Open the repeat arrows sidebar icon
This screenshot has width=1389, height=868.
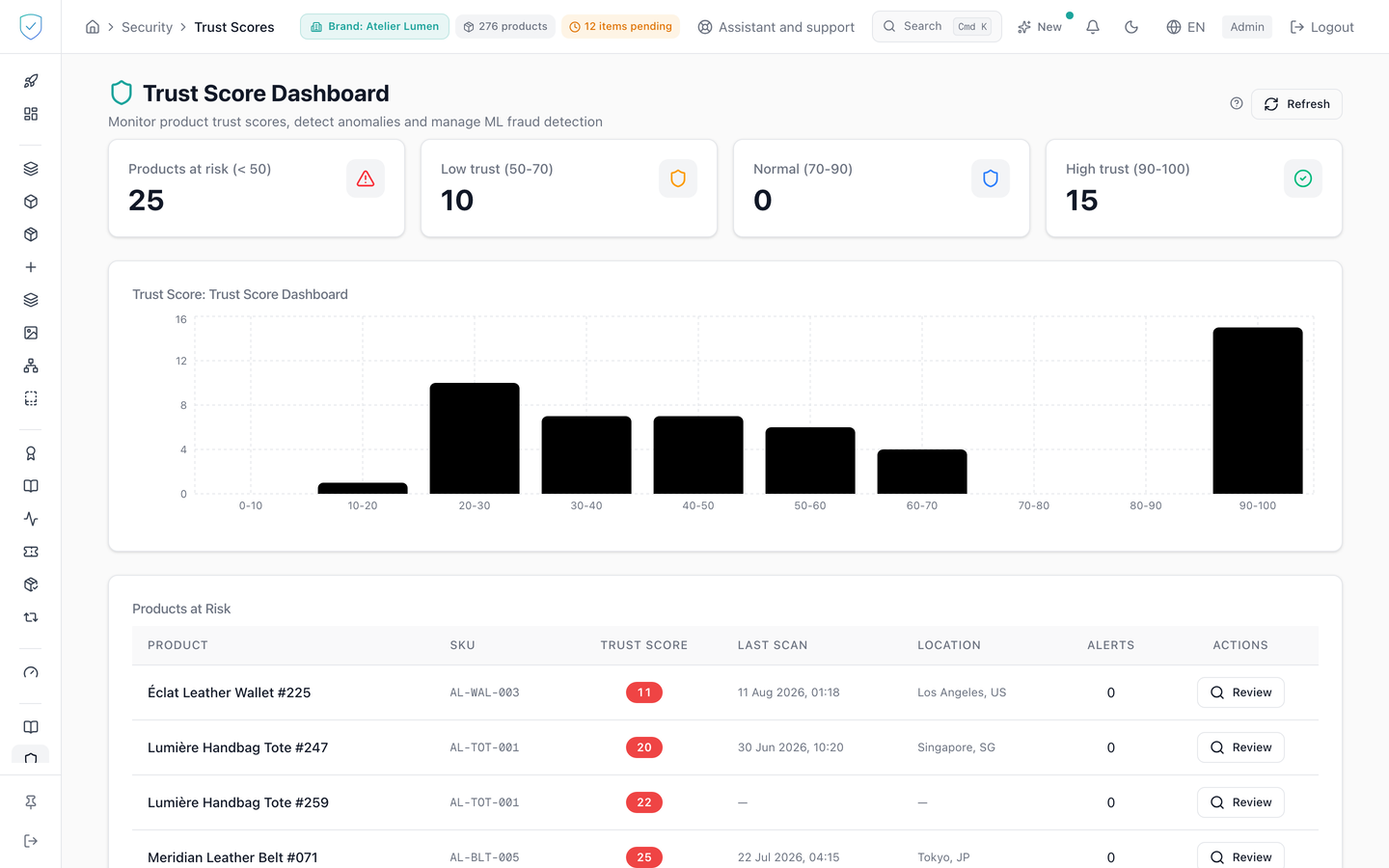pos(31,617)
